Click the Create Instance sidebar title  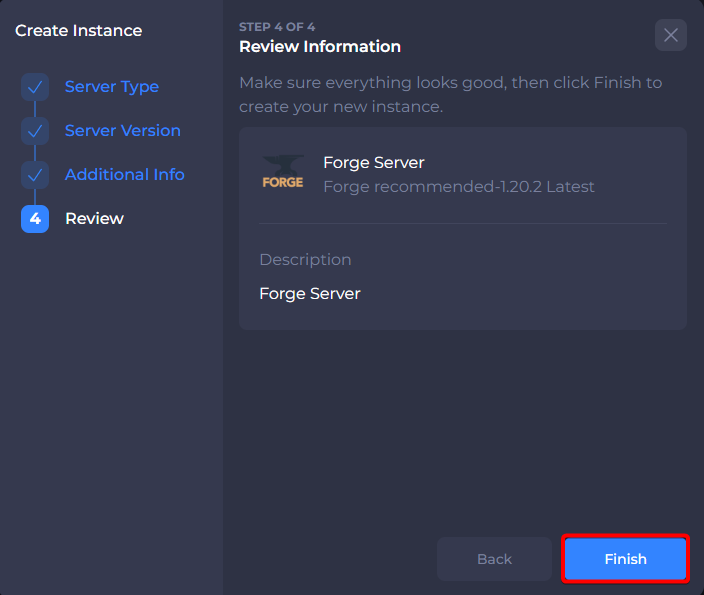click(78, 31)
